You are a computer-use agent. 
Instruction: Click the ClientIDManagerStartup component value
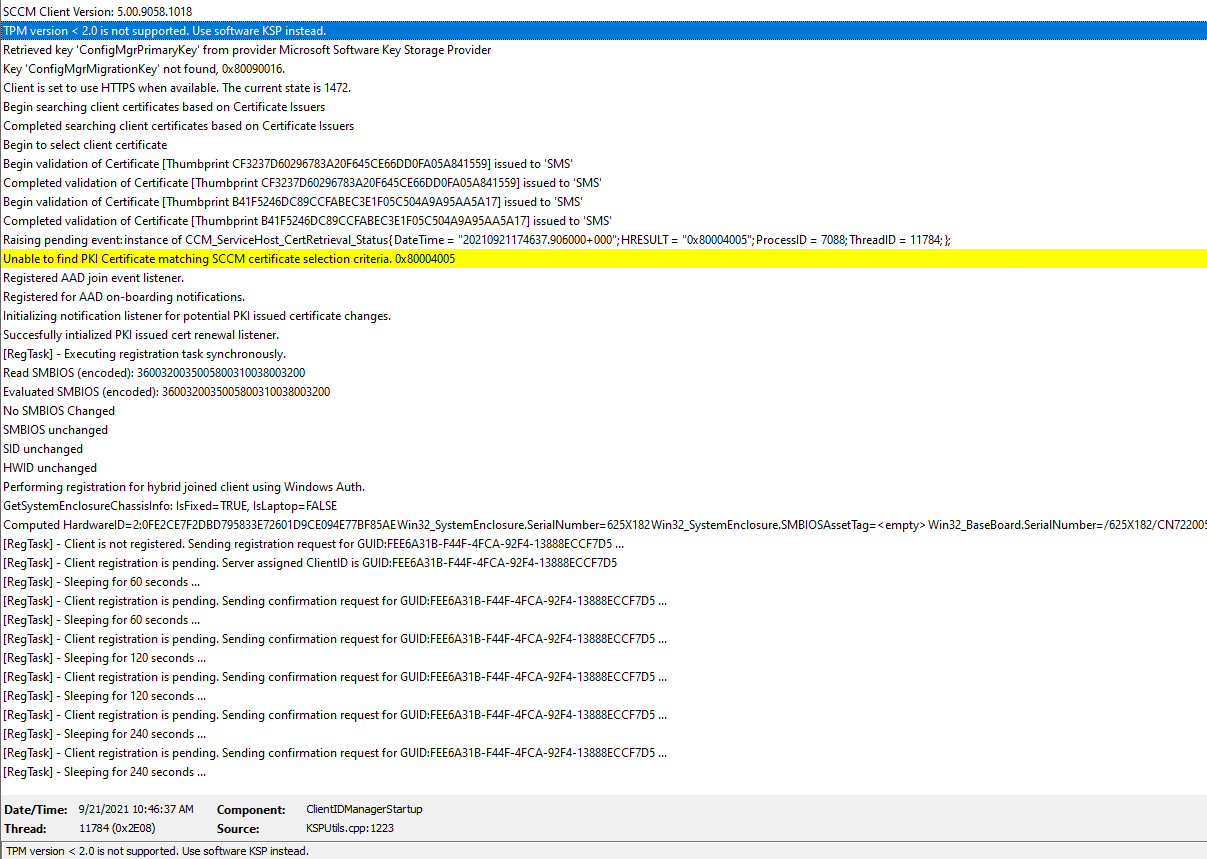(364, 809)
